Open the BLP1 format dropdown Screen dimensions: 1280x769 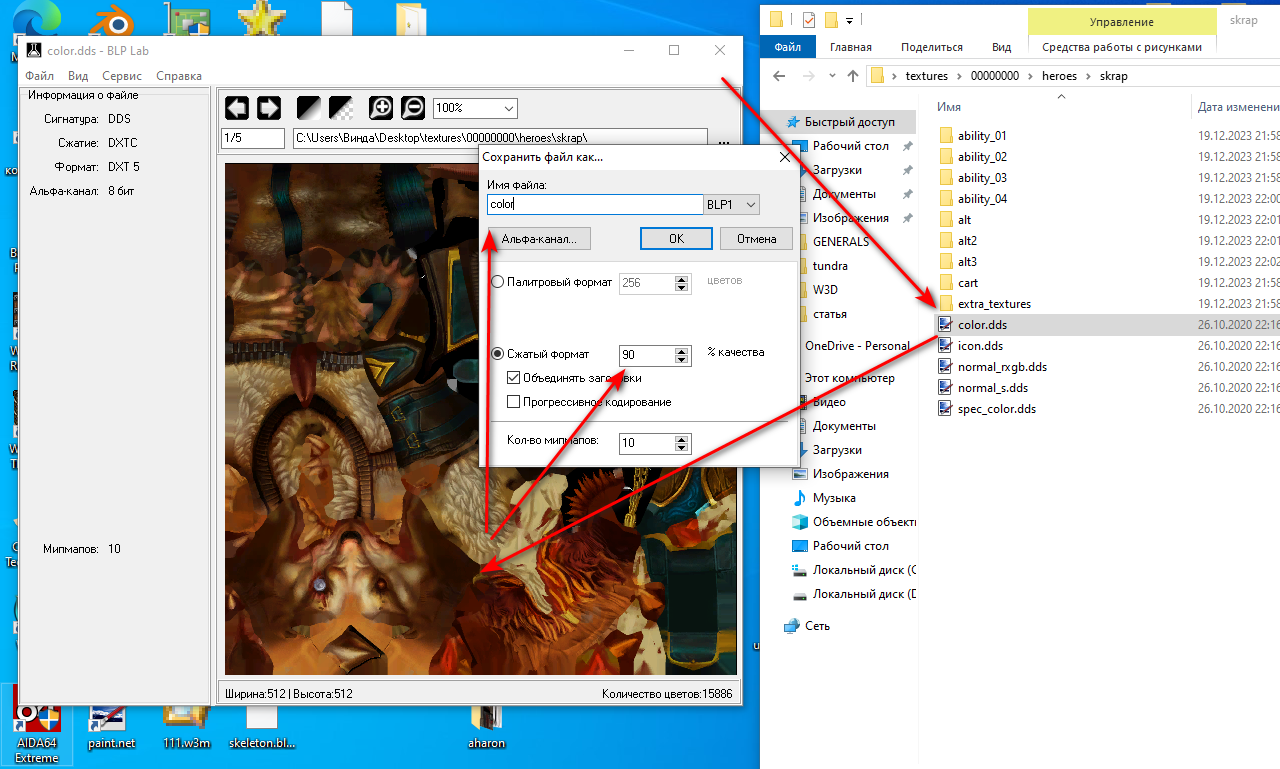[732, 204]
